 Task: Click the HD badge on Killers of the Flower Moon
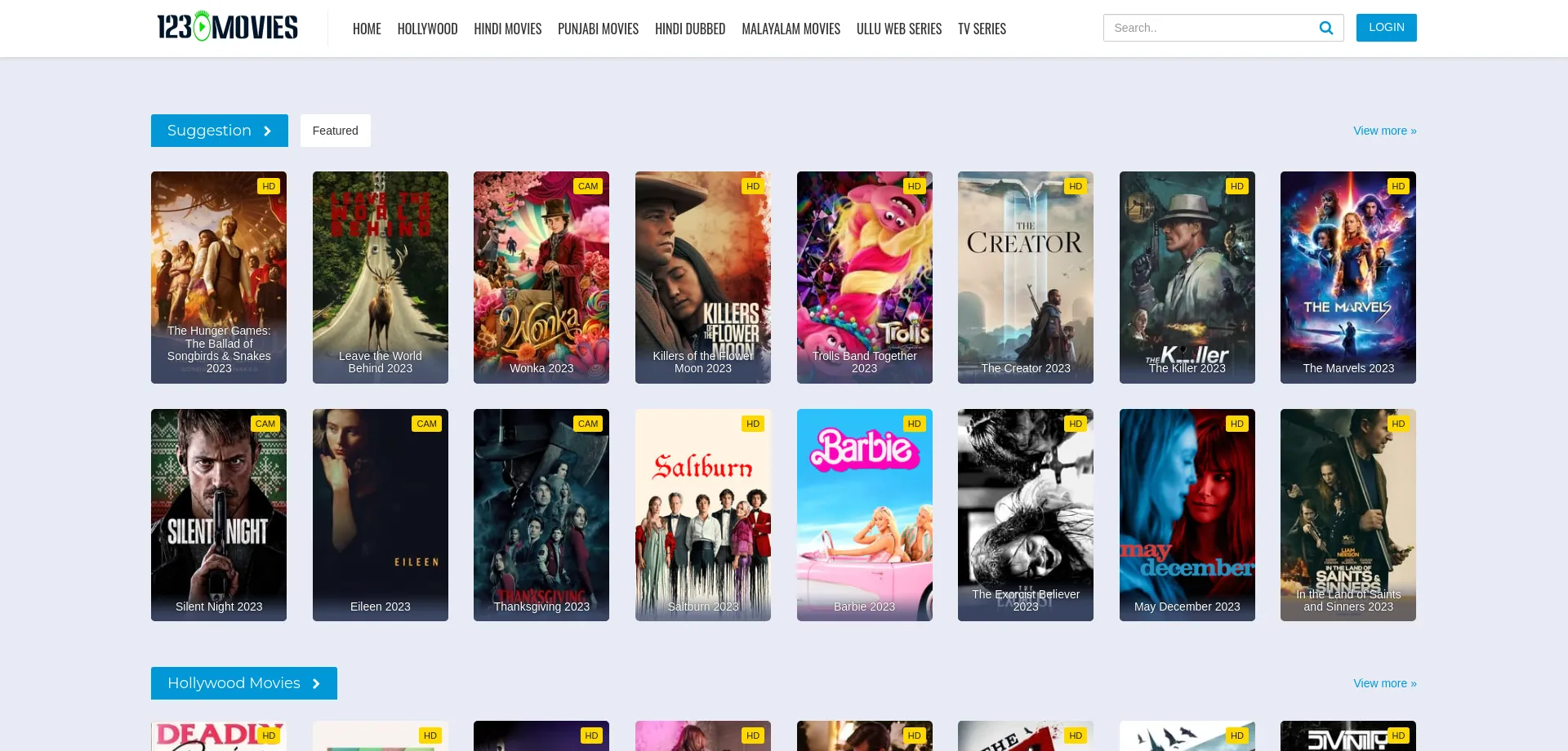pos(753,186)
